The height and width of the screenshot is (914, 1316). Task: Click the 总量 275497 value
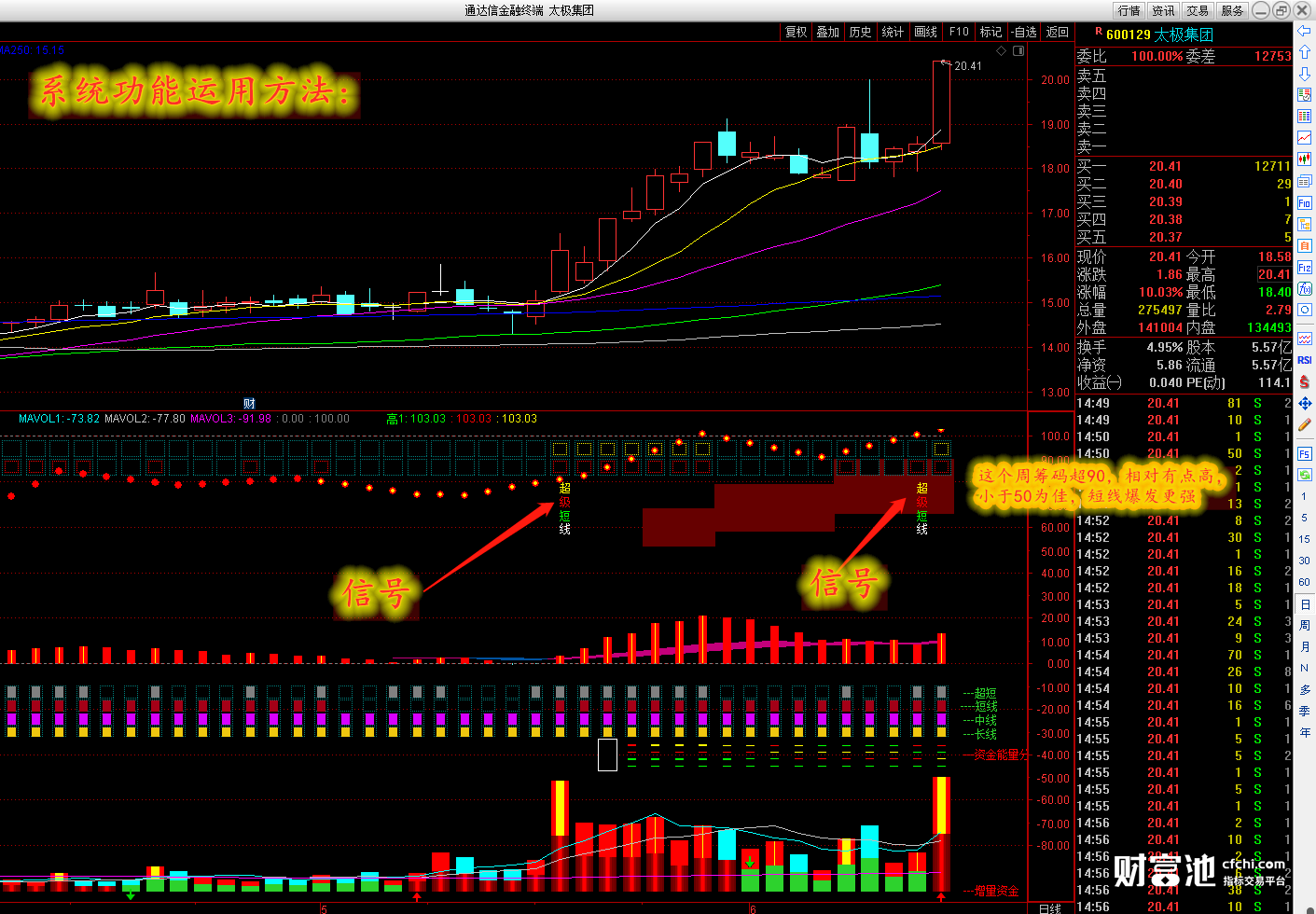point(1159,310)
